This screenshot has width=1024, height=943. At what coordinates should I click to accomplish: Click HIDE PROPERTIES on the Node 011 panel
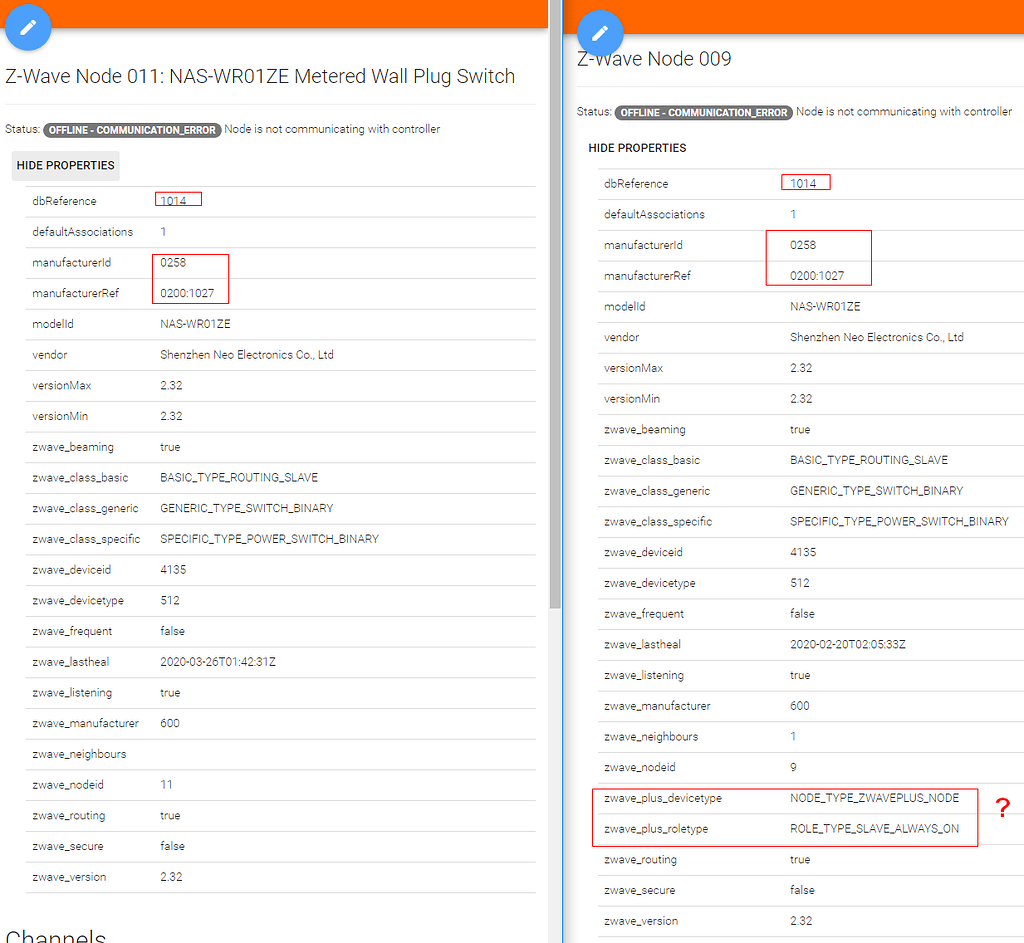tap(65, 165)
